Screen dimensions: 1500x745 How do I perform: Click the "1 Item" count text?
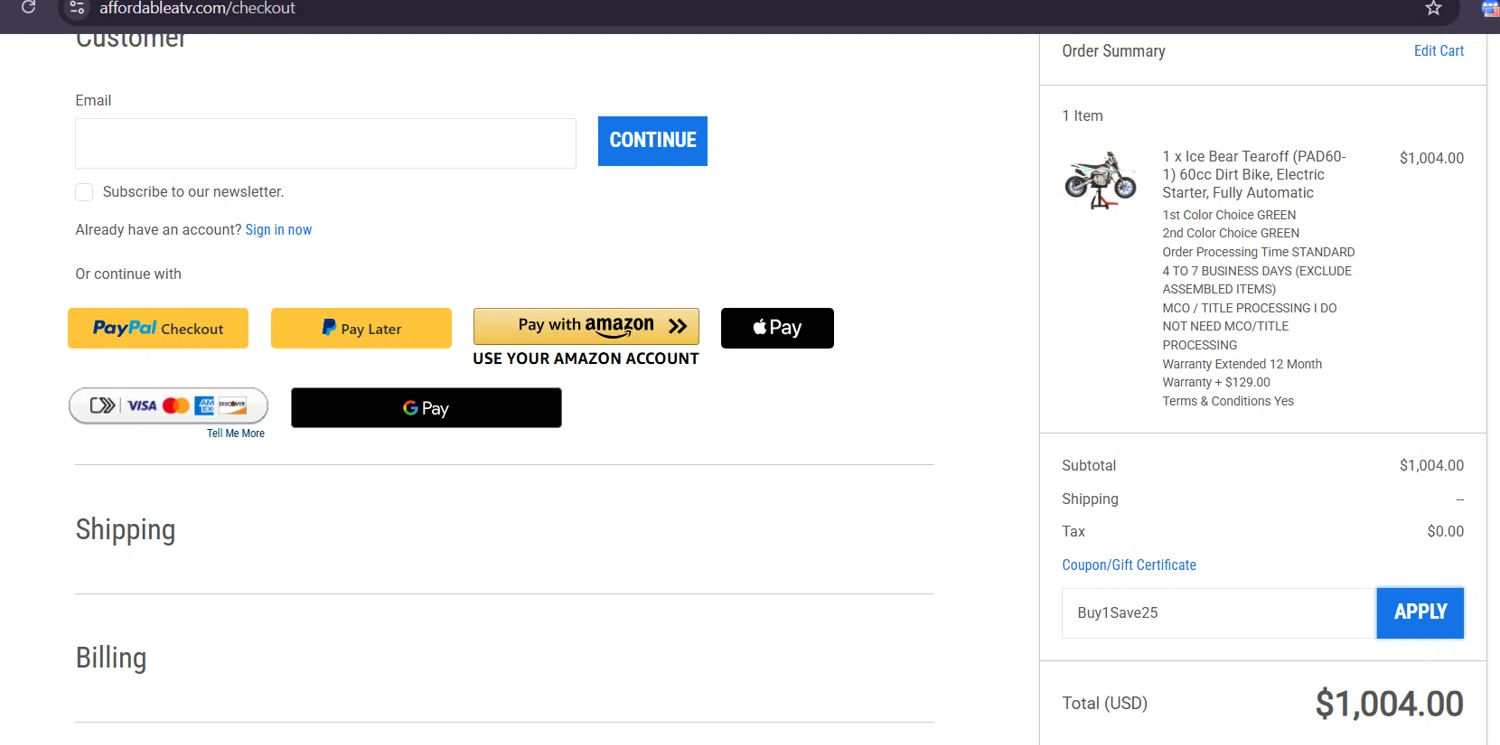pyautogui.click(x=1083, y=116)
